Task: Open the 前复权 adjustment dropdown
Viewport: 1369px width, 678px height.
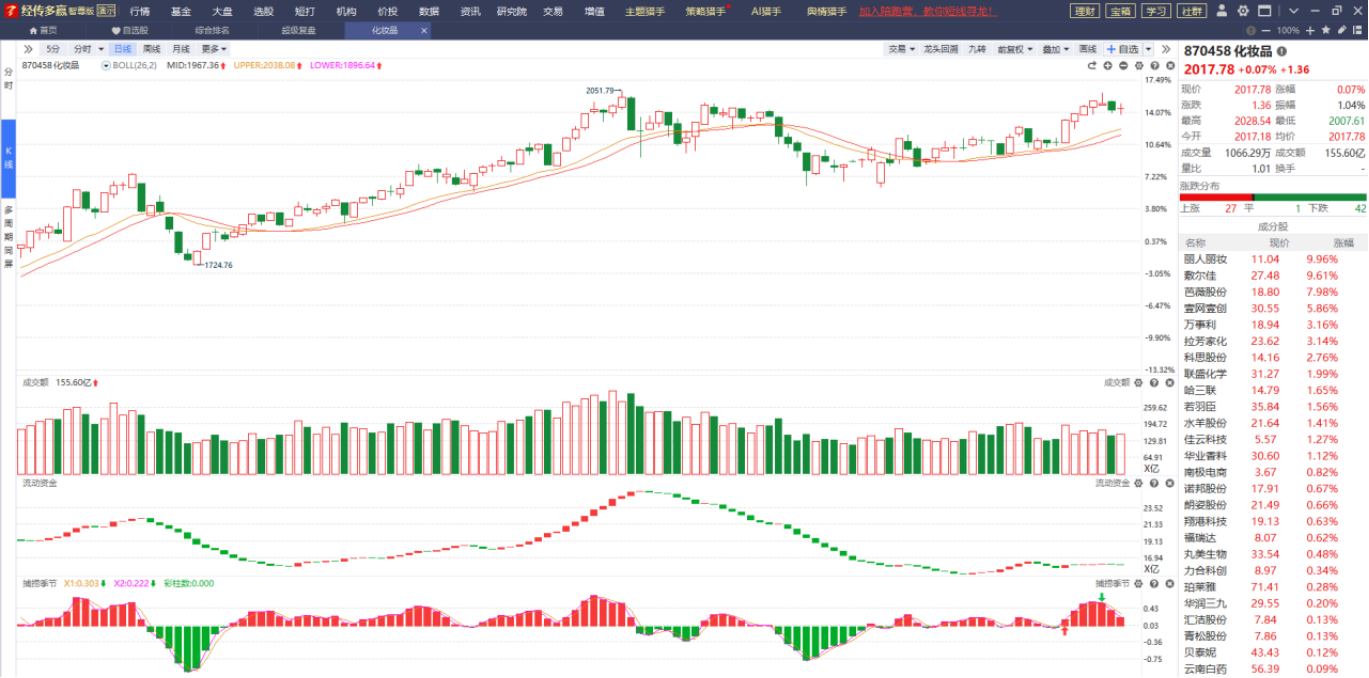Action: coord(1016,49)
